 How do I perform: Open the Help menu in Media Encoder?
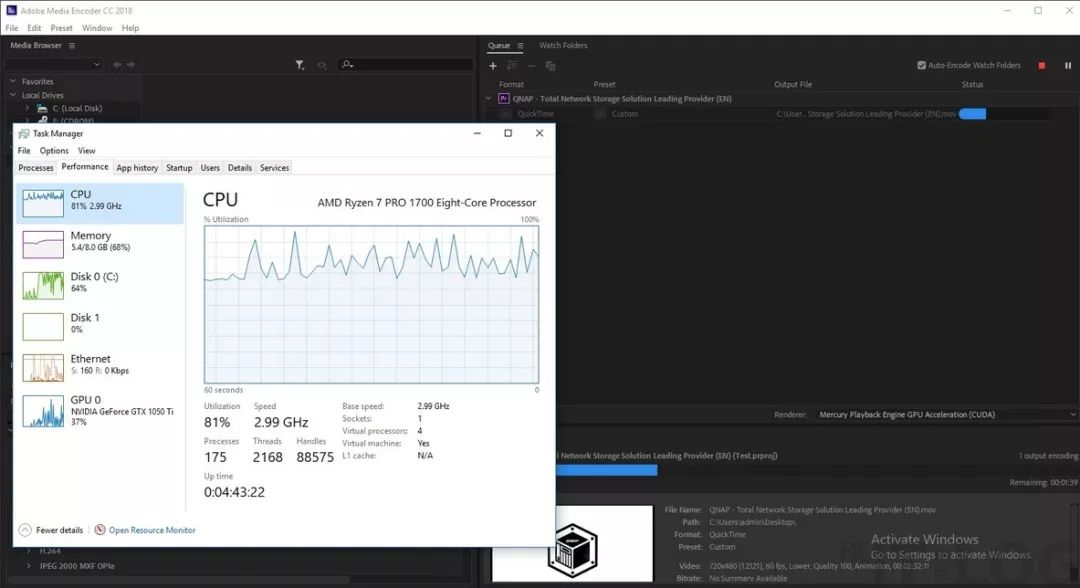coord(130,28)
